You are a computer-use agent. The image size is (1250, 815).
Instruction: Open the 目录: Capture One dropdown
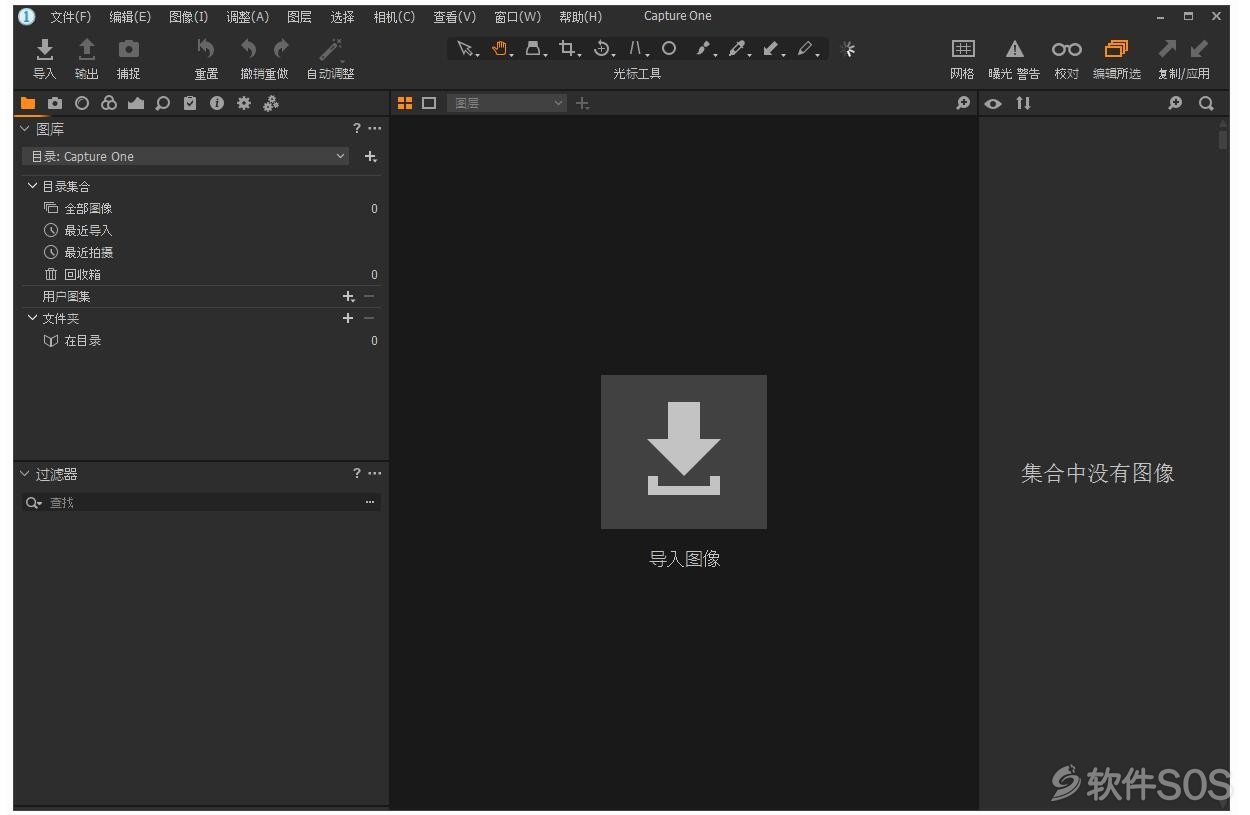click(186, 156)
